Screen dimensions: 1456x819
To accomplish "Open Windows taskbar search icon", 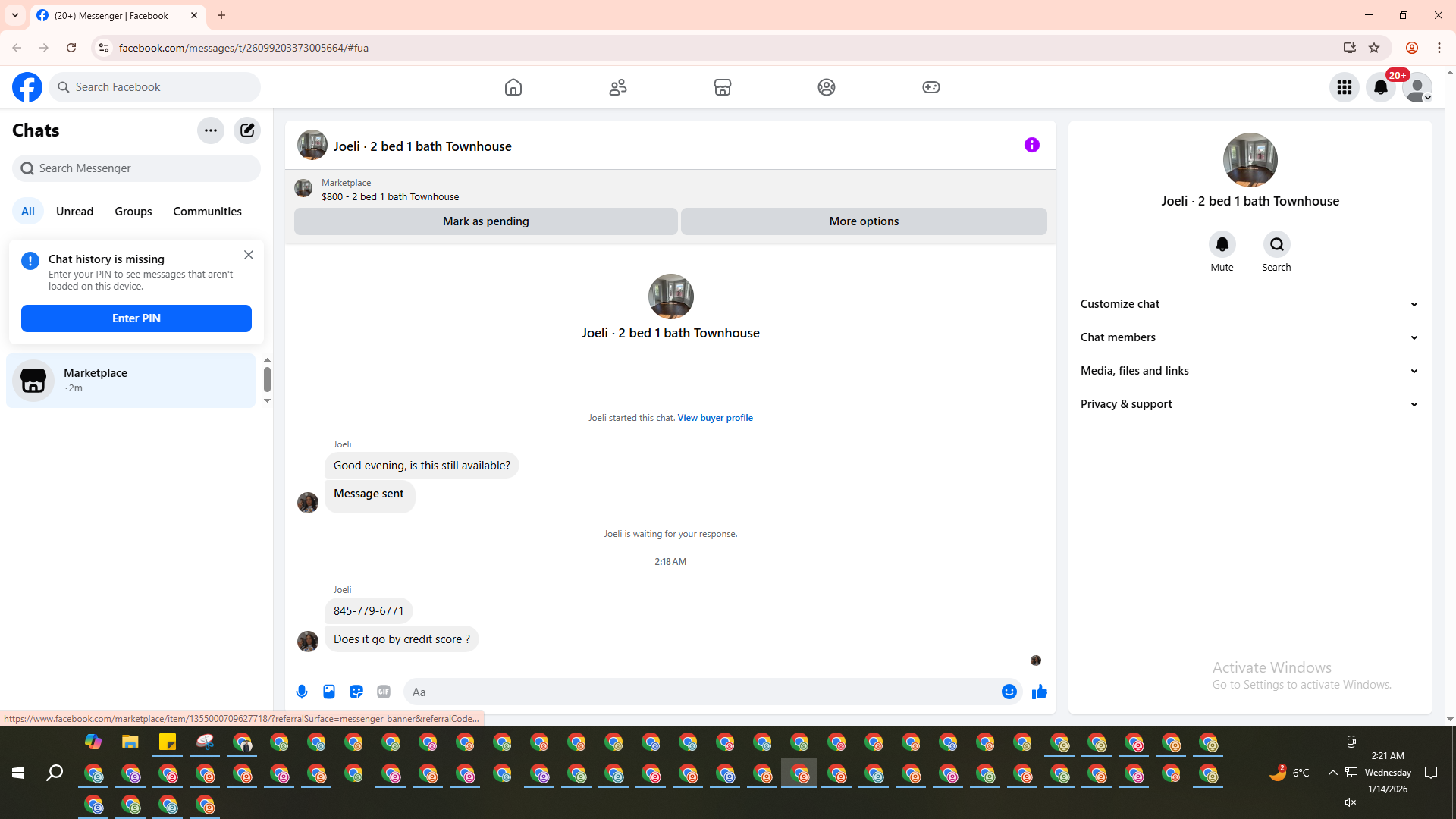I will [55, 773].
